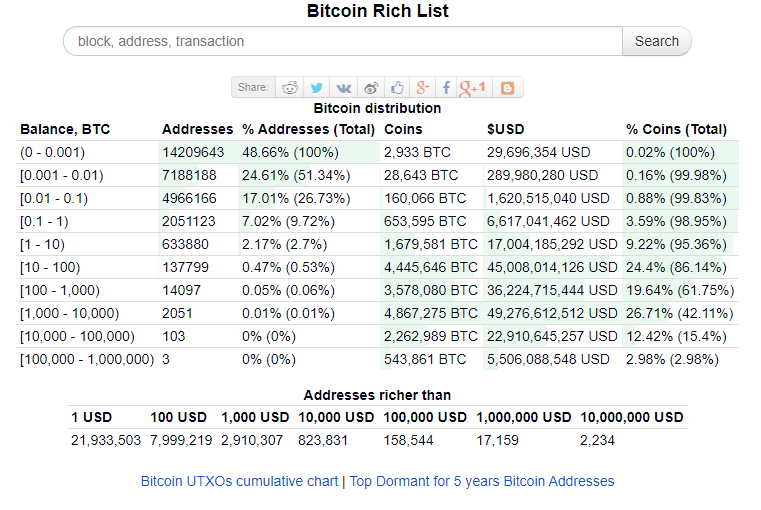The height and width of the screenshot is (510, 761).
Task: Click the '653,595 BTC' coins cell
Action: click(x=425, y=221)
